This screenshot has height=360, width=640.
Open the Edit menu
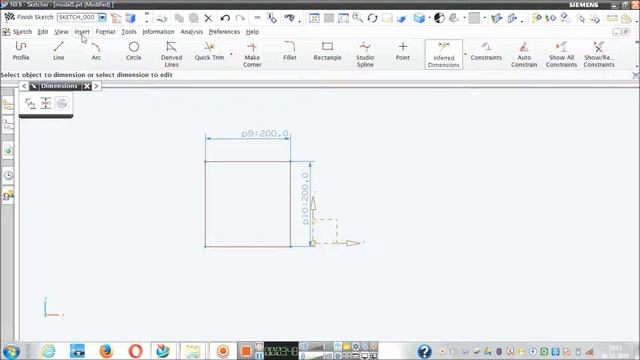click(42, 32)
